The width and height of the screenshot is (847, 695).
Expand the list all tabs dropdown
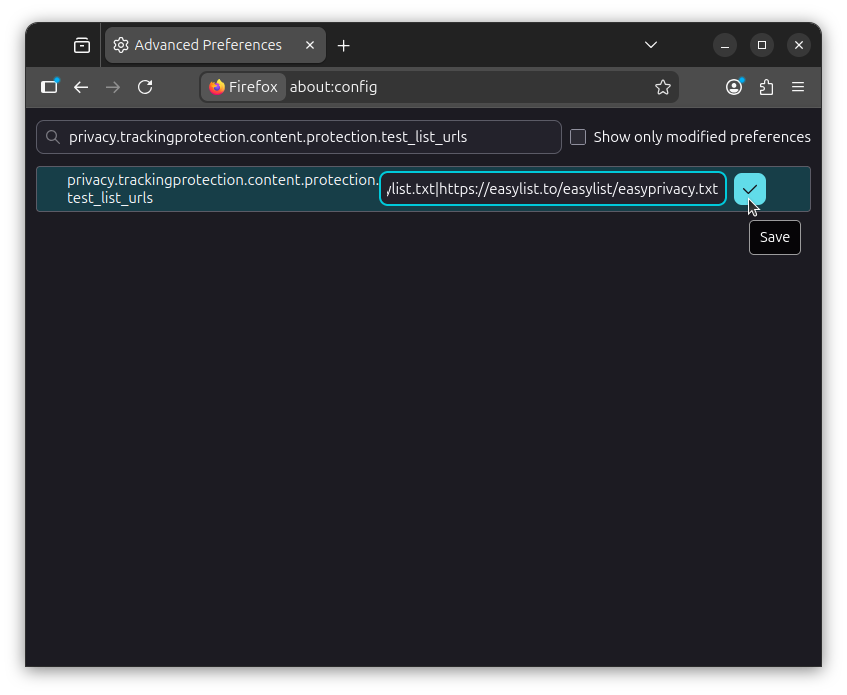[651, 45]
